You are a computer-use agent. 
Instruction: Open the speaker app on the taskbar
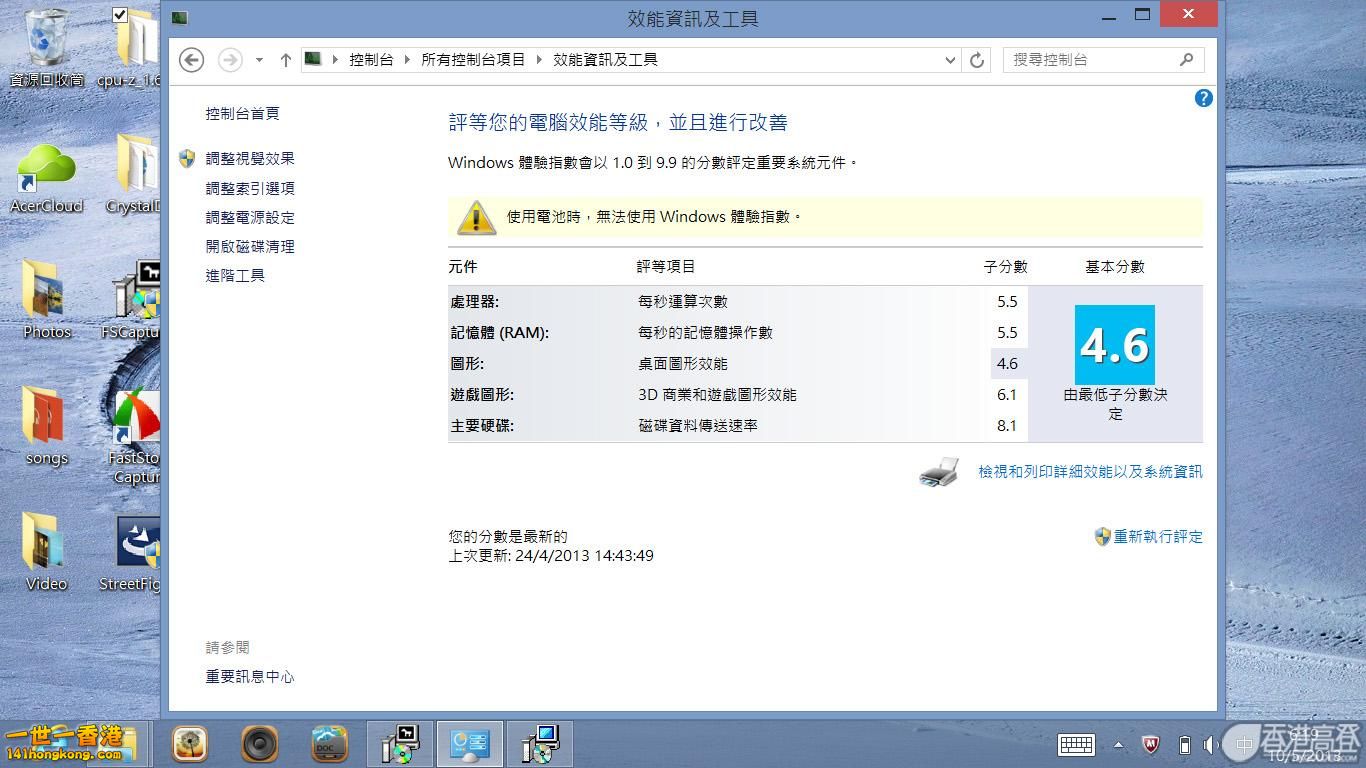259,744
